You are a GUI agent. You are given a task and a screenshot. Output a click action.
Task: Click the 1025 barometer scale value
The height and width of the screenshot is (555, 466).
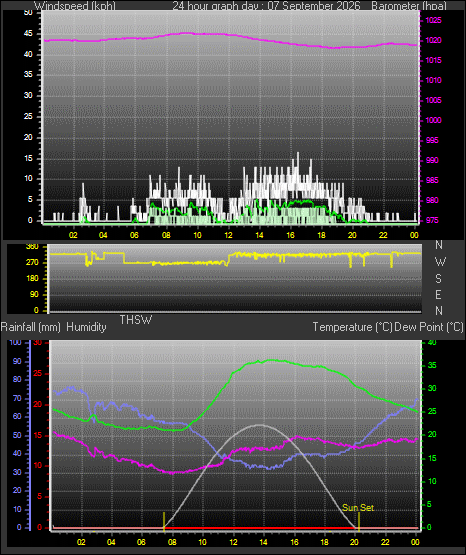pyautogui.click(x=433, y=21)
